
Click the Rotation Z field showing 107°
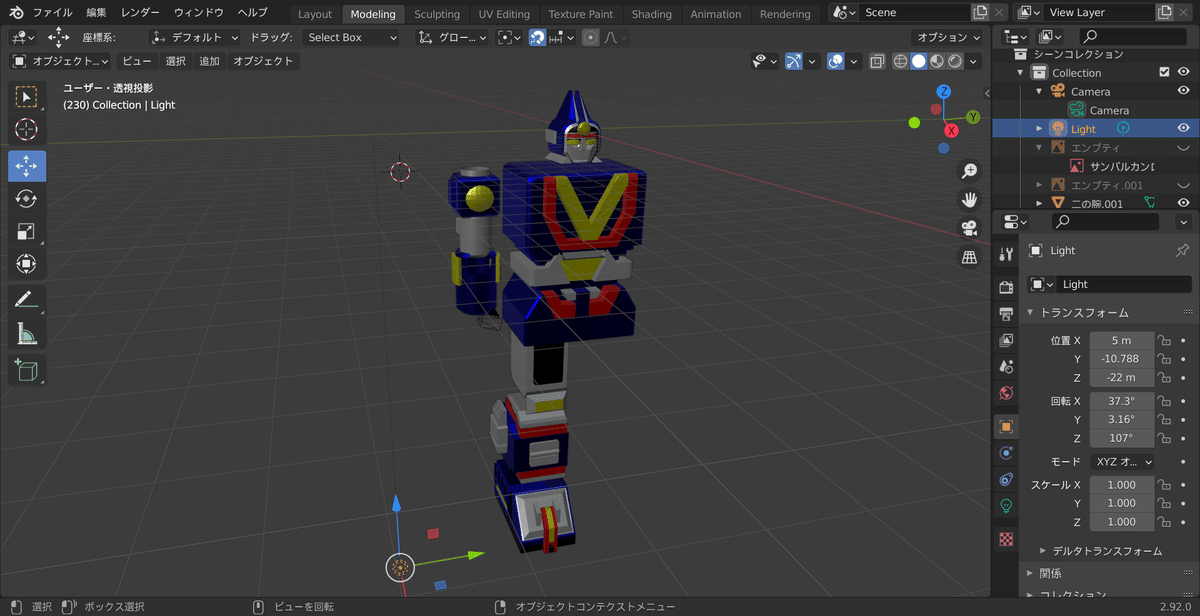[x=1122, y=438]
